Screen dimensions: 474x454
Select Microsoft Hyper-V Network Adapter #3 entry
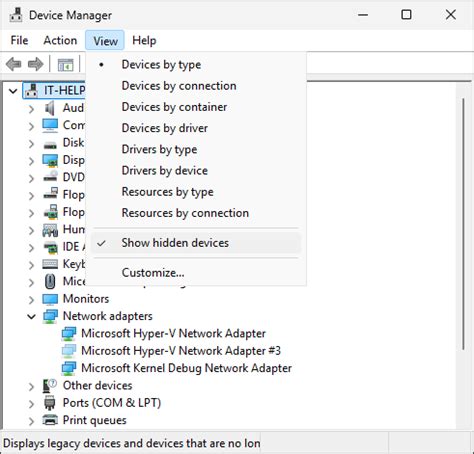tap(181, 351)
